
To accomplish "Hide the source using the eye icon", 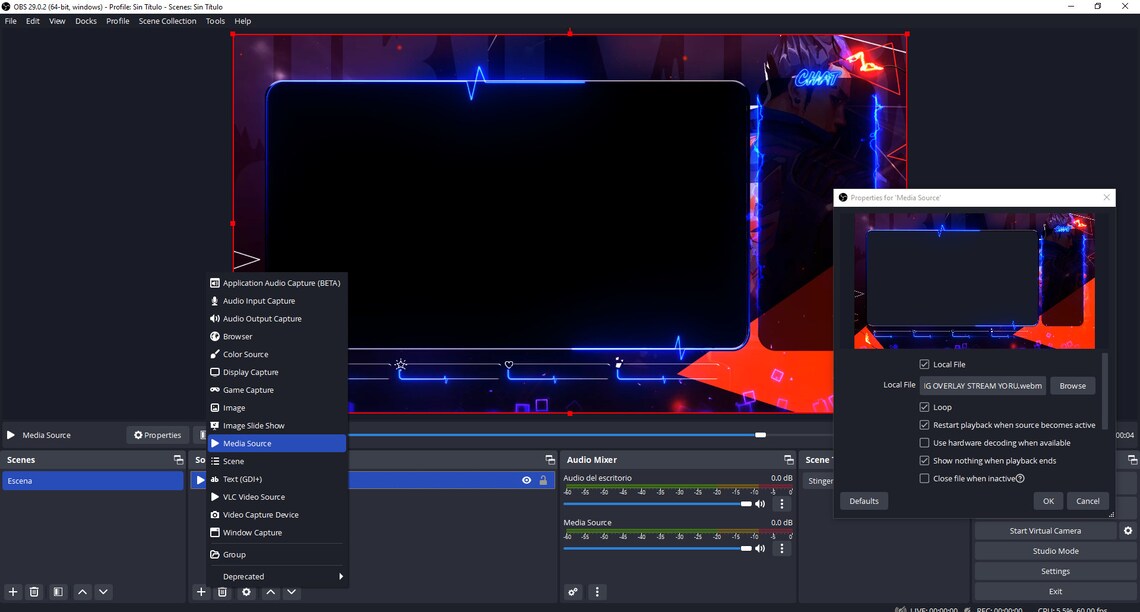I will 527,480.
